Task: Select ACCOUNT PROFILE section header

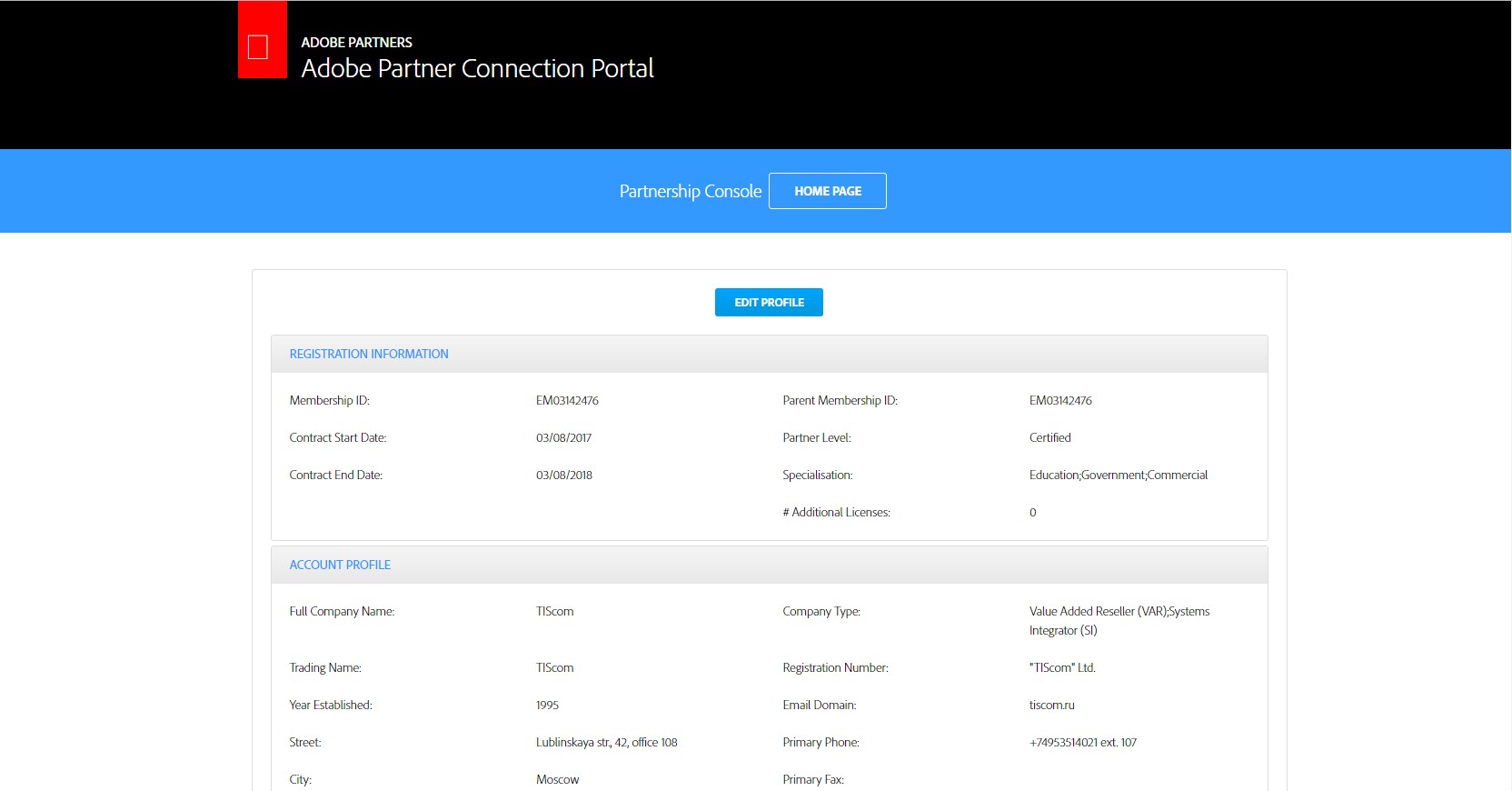Action: 340,565
